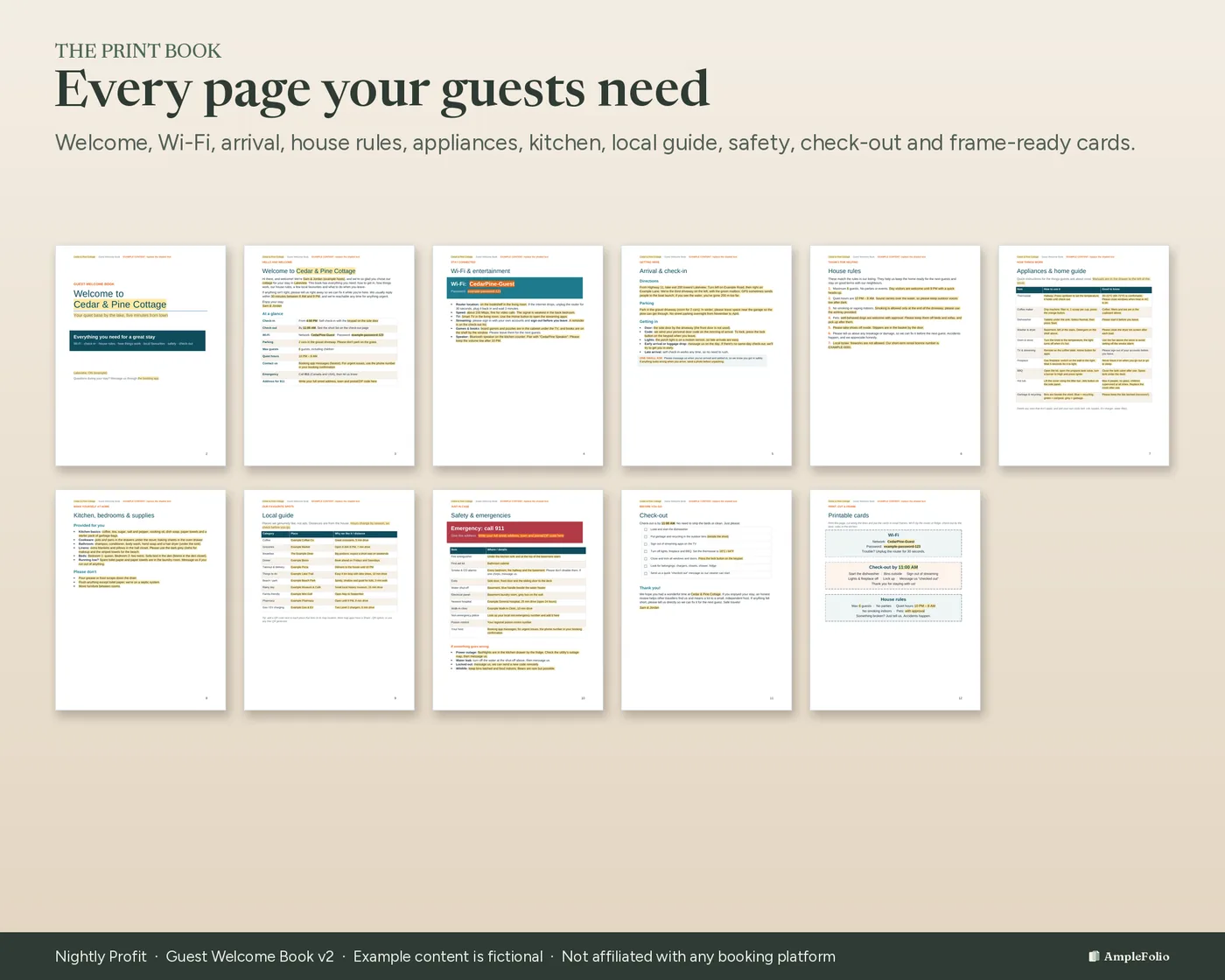Open the Printable cards page thumbnail
The height and width of the screenshot is (980, 1225).
895,600
